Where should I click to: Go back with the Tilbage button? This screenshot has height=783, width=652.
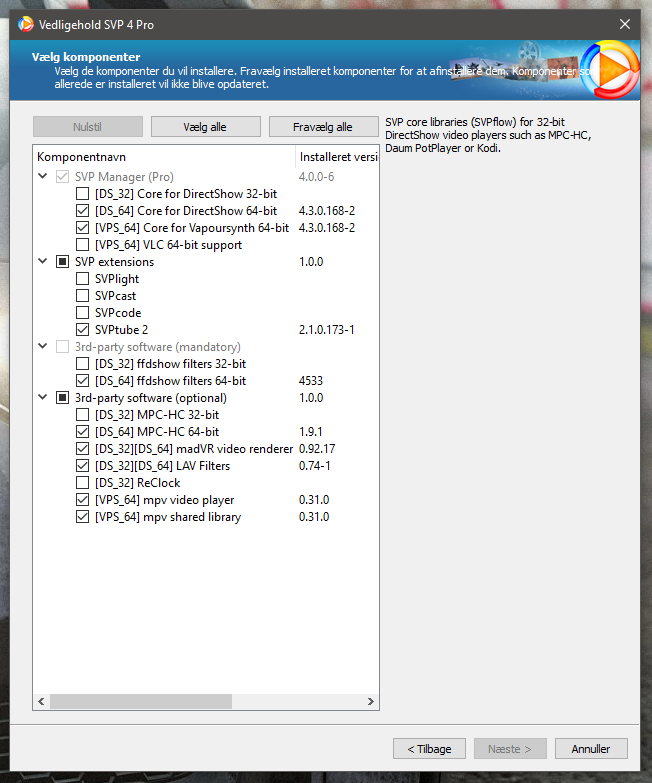429,748
